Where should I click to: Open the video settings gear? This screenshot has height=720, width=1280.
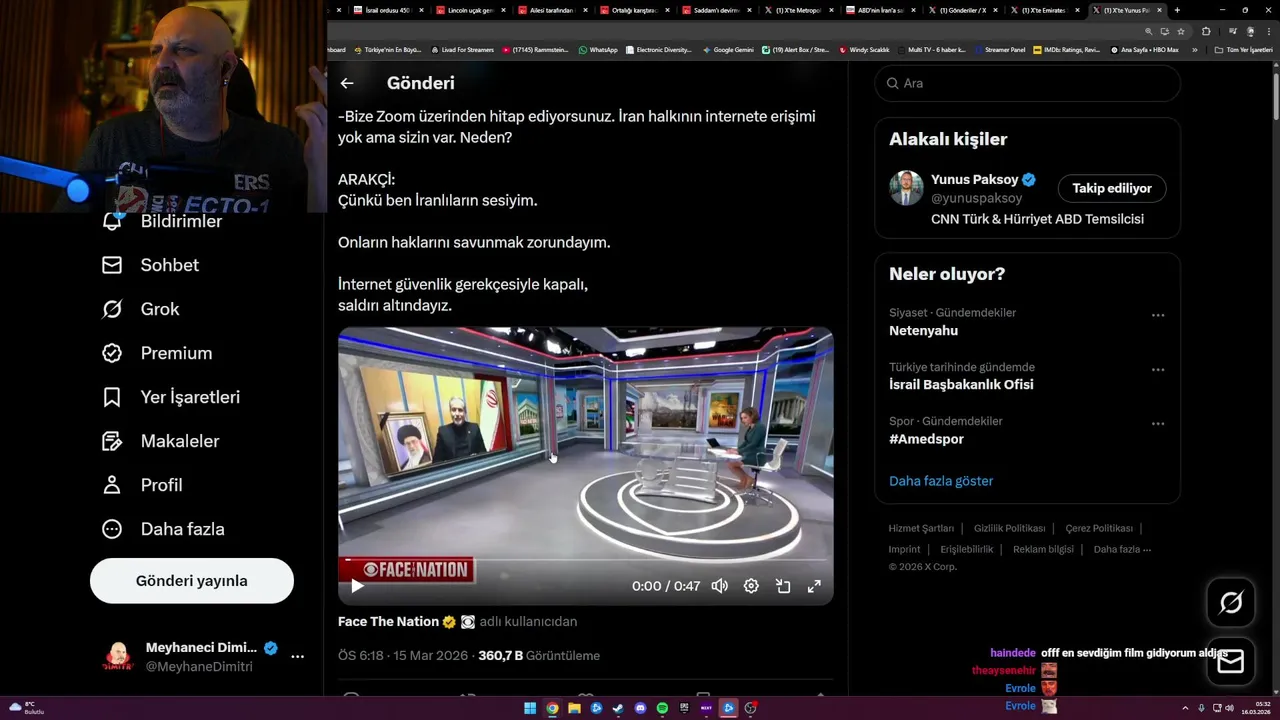(x=751, y=586)
